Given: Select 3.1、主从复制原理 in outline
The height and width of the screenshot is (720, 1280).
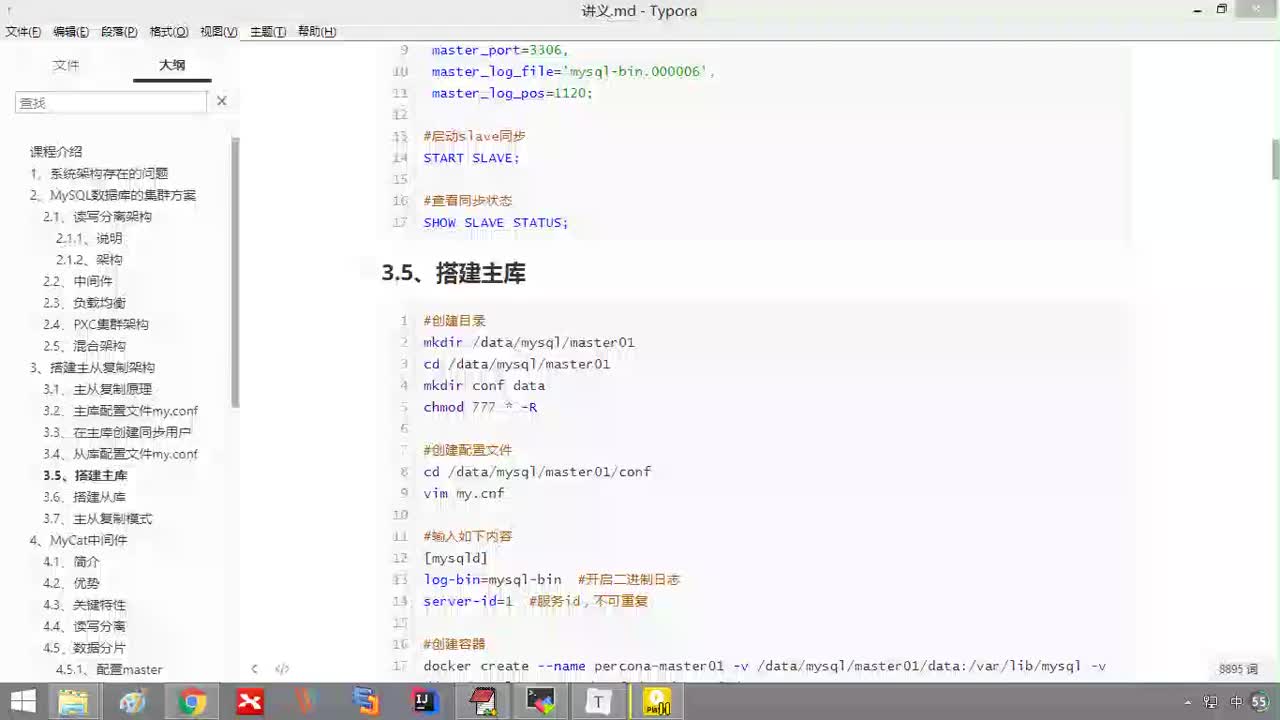Looking at the screenshot, I should 97,389.
